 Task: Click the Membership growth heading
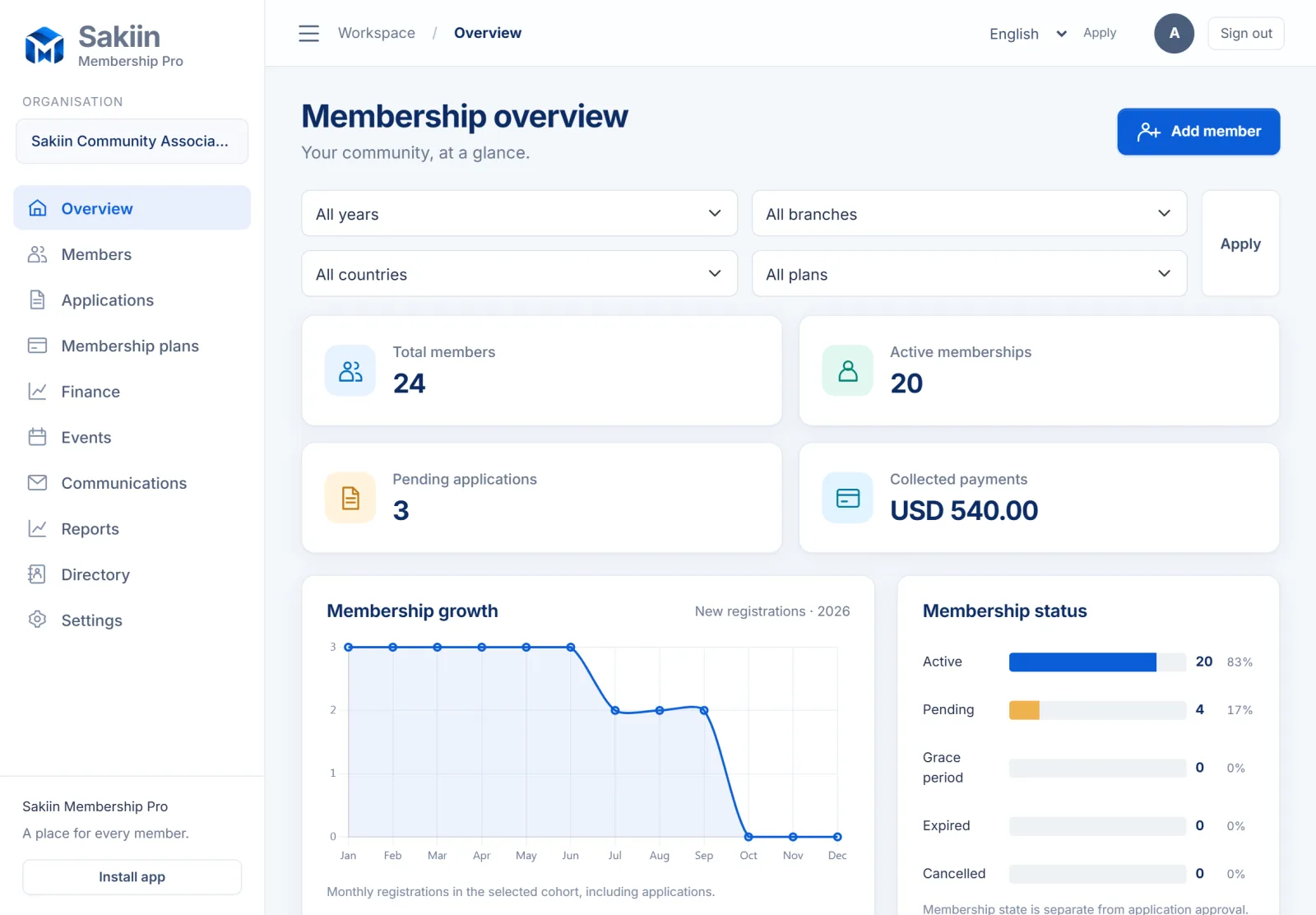[412, 611]
